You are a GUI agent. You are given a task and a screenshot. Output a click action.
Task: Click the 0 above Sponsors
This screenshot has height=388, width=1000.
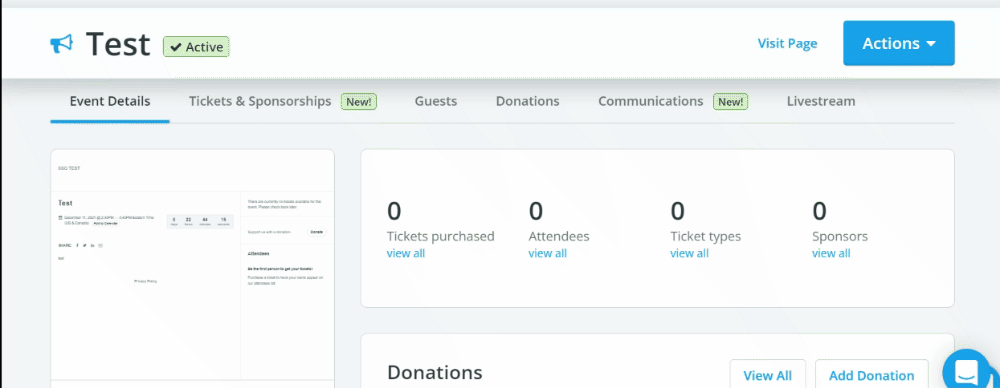click(x=820, y=211)
